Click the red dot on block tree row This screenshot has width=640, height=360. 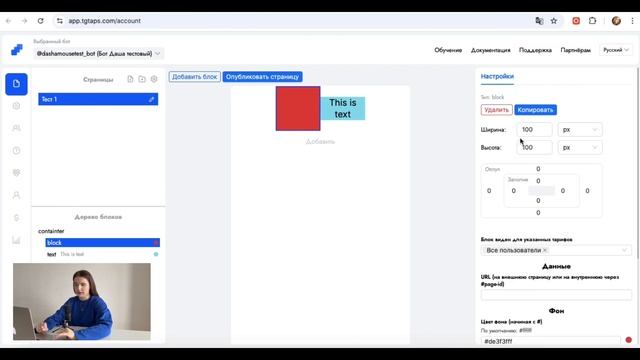click(156, 243)
